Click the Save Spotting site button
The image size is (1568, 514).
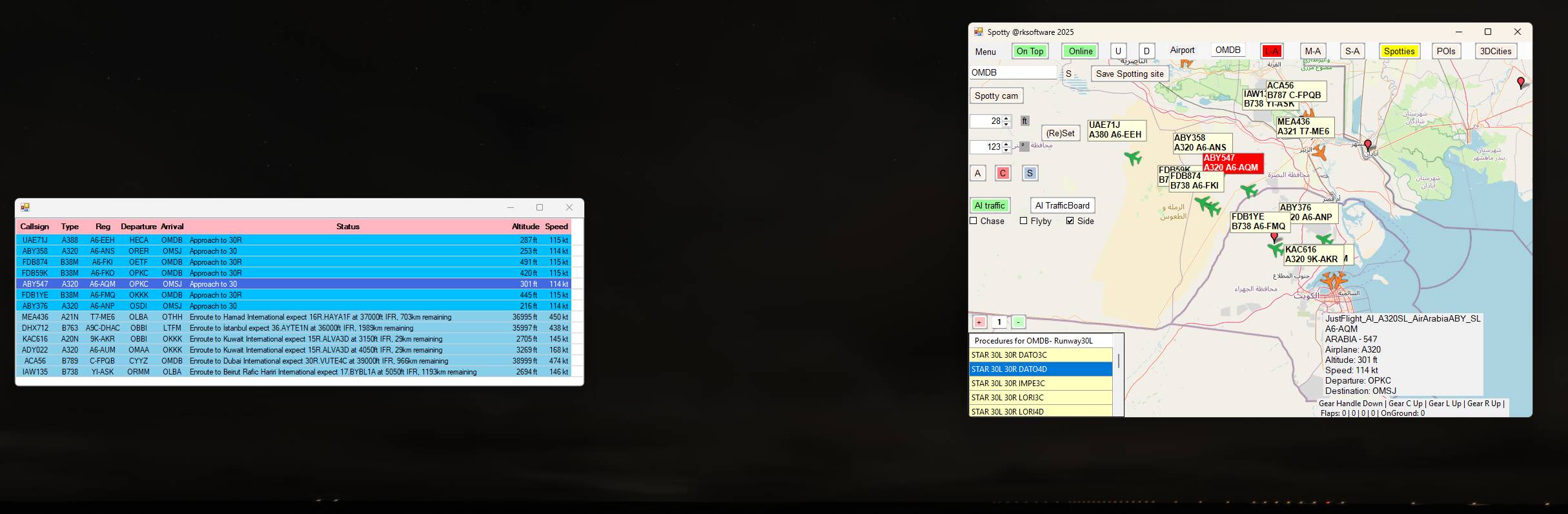click(1129, 74)
